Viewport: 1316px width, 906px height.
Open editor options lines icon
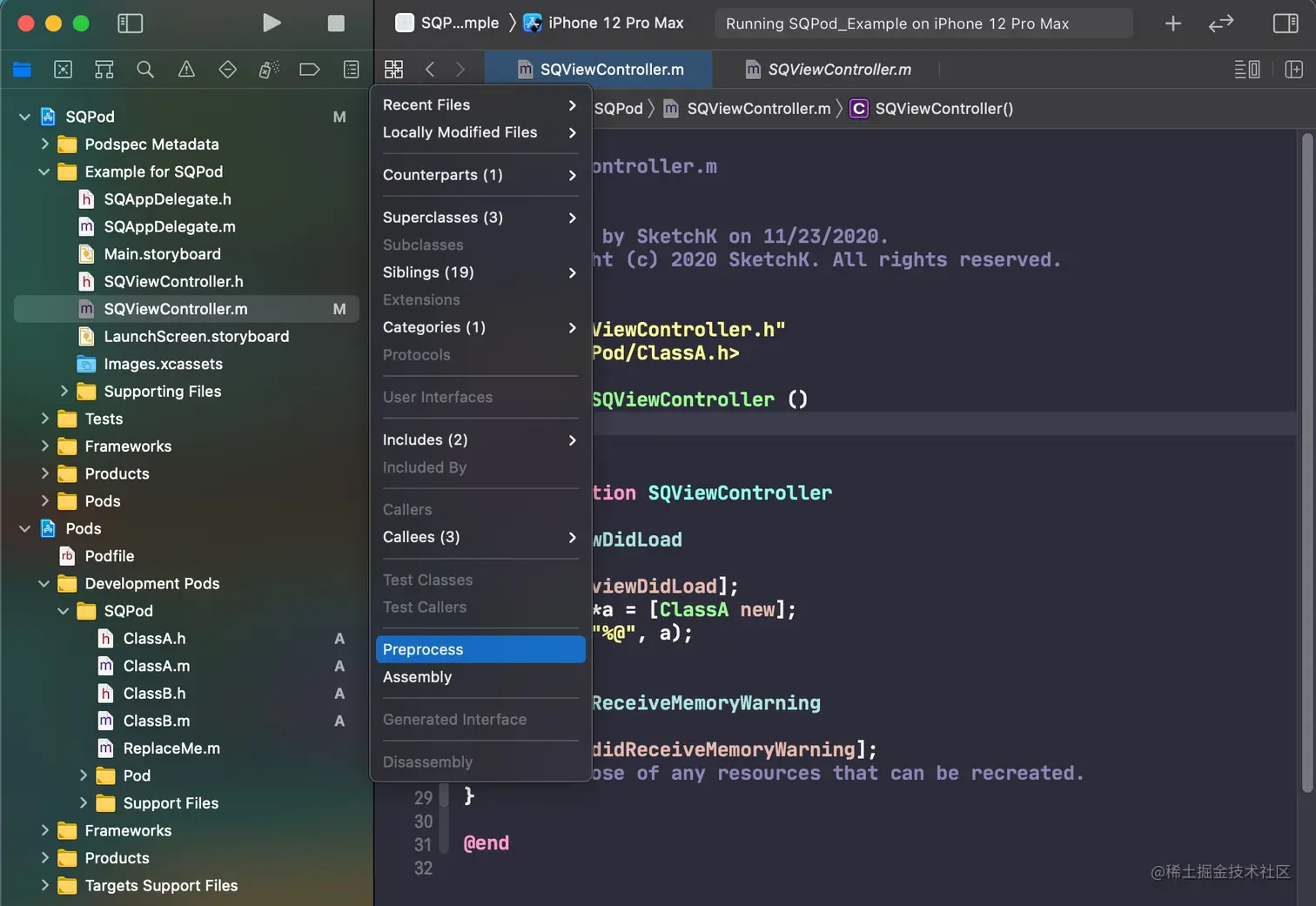1247,69
